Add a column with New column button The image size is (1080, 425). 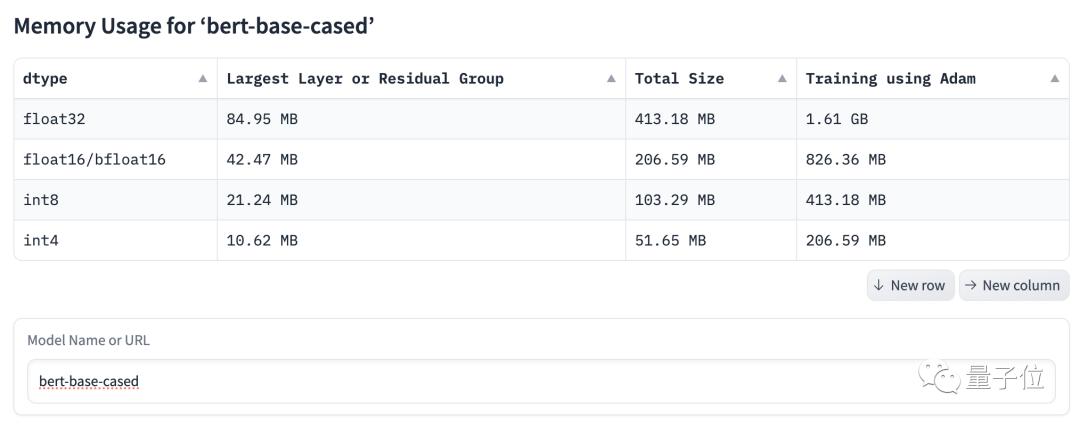1013,285
